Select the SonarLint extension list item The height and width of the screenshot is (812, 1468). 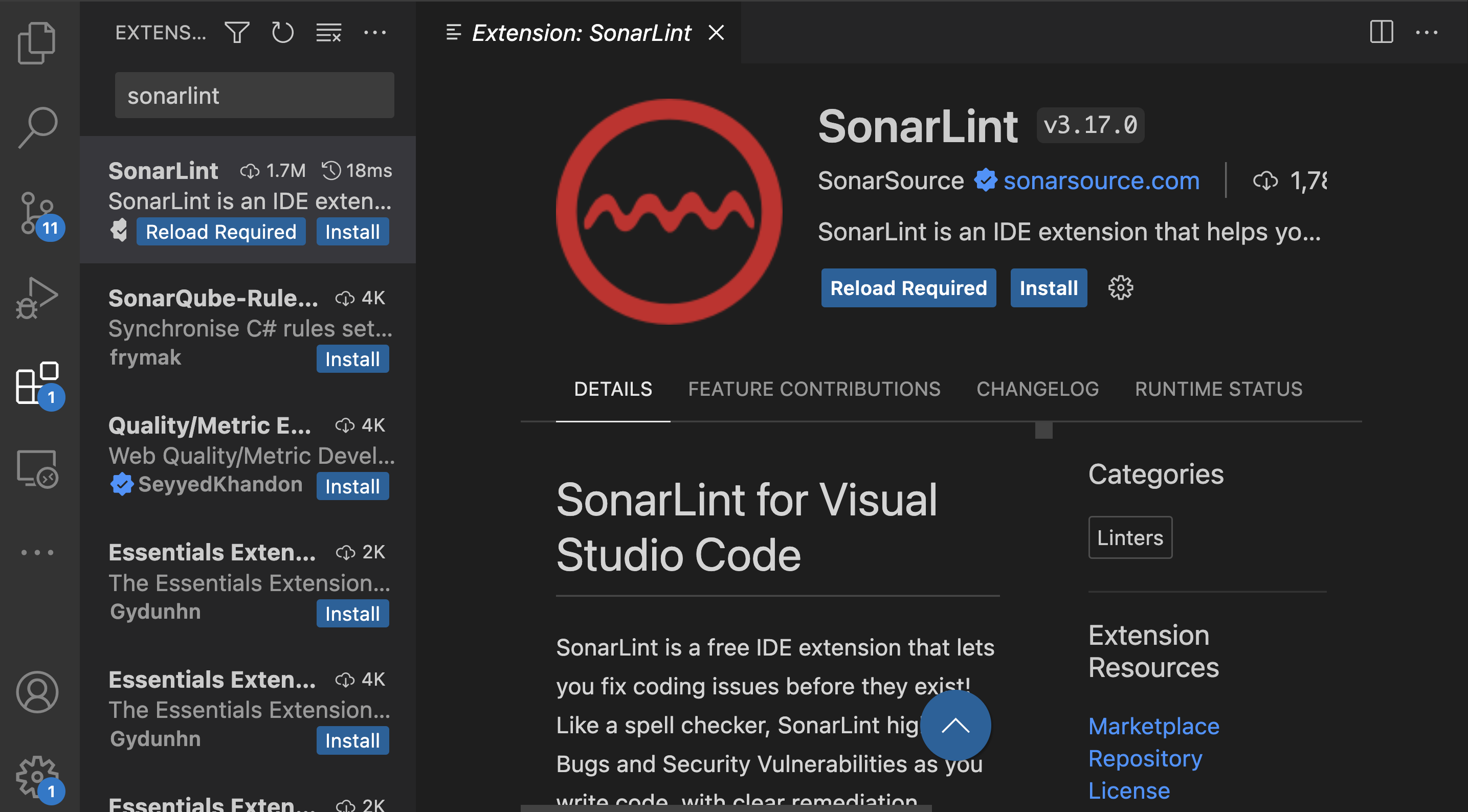(x=248, y=199)
